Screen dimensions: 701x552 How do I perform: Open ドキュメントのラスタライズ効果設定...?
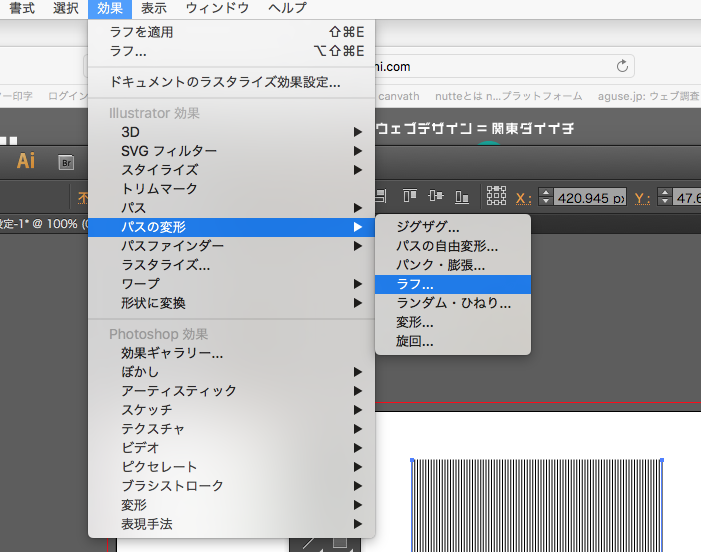(x=232, y=82)
